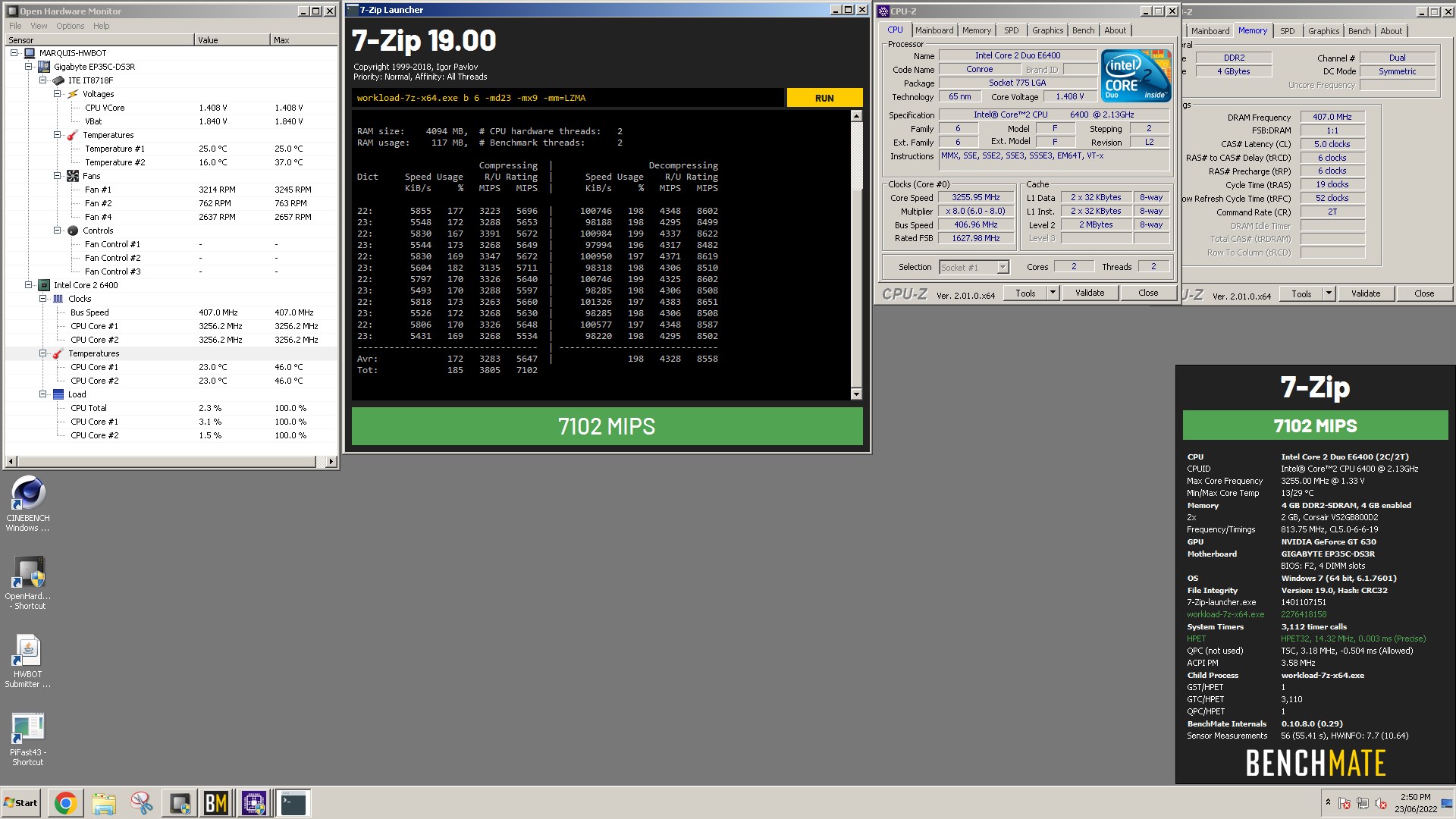Select CPU VCore sensor row

pos(171,108)
